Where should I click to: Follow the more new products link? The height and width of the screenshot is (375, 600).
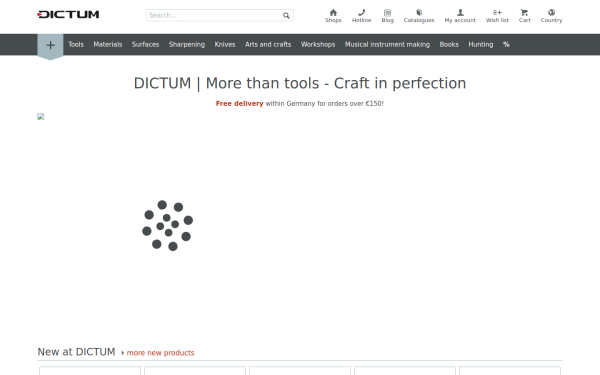coord(160,353)
